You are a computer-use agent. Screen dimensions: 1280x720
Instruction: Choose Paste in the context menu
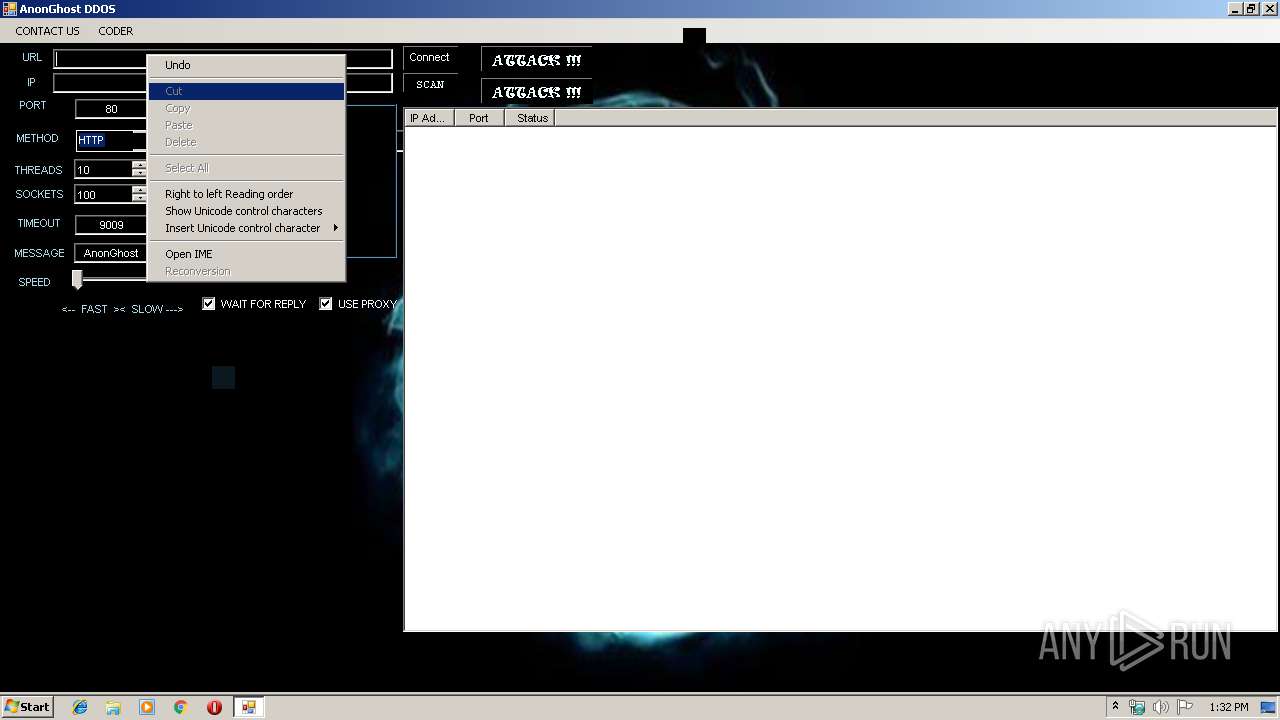[246, 125]
